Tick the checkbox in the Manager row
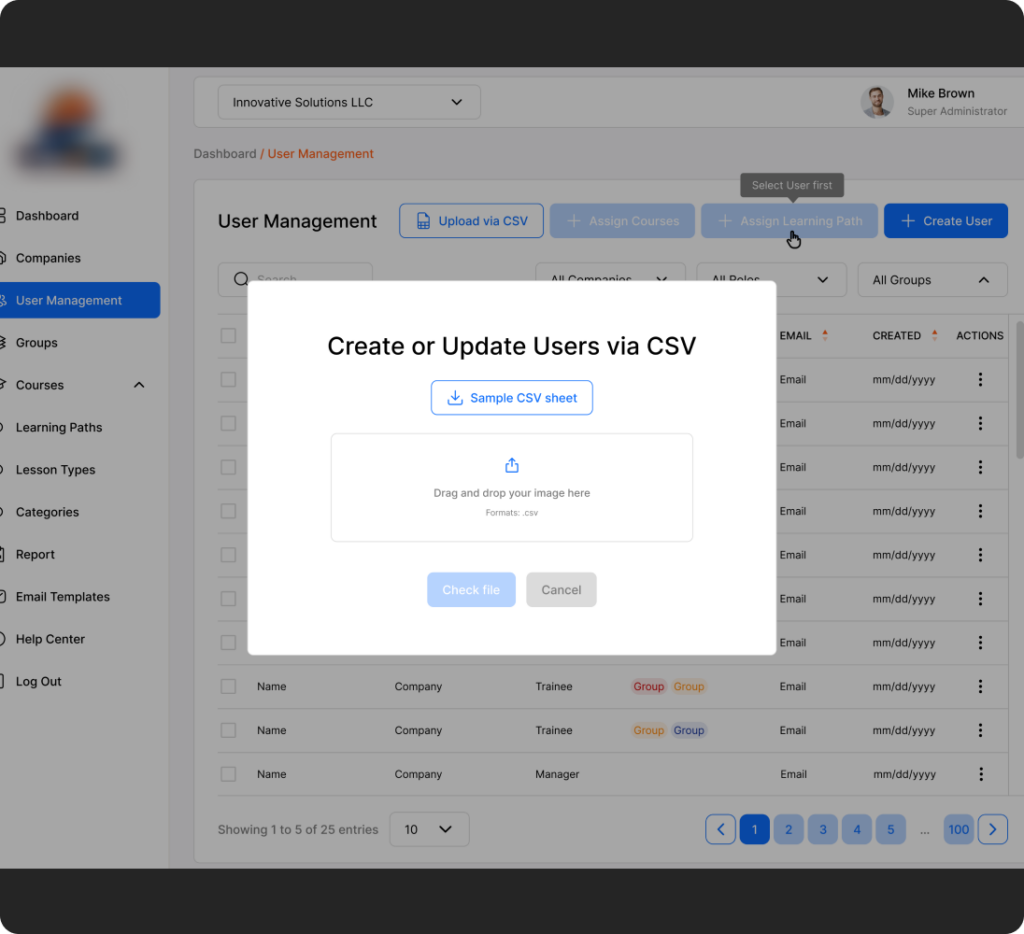The height and width of the screenshot is (934, 1024). click(x=228, y=774)
